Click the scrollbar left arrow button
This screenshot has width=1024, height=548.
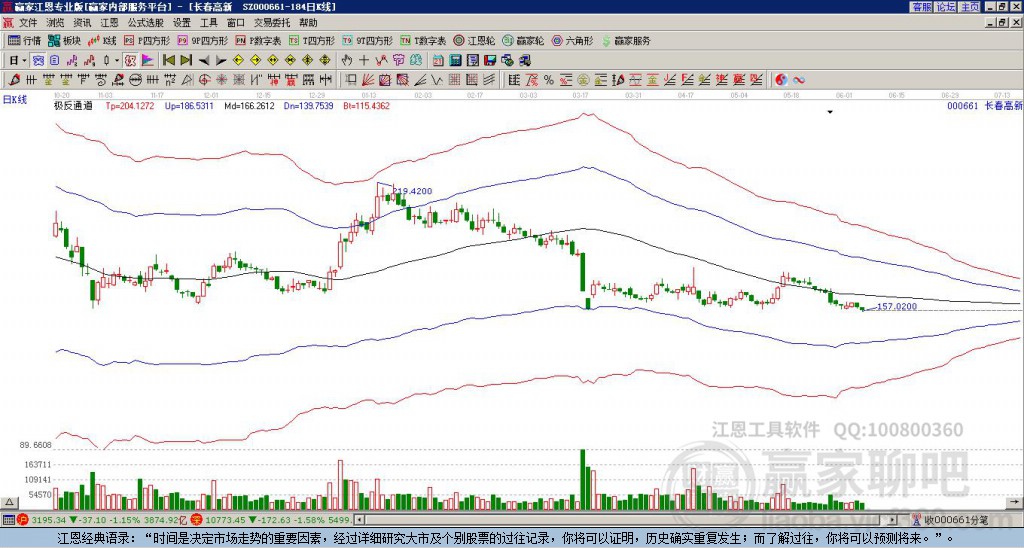359,520
